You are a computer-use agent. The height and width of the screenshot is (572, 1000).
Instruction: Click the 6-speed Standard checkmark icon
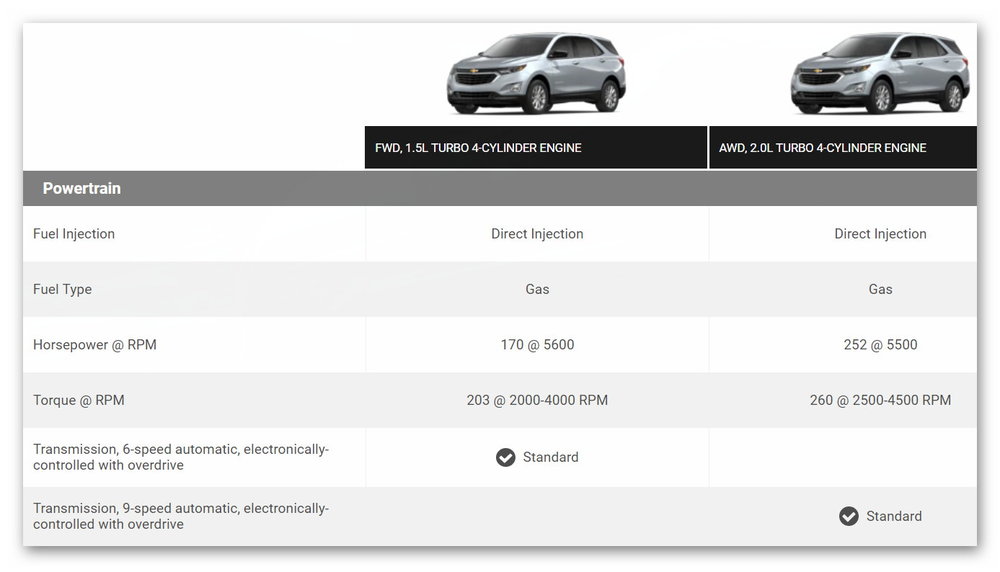[x=506, y=457]
